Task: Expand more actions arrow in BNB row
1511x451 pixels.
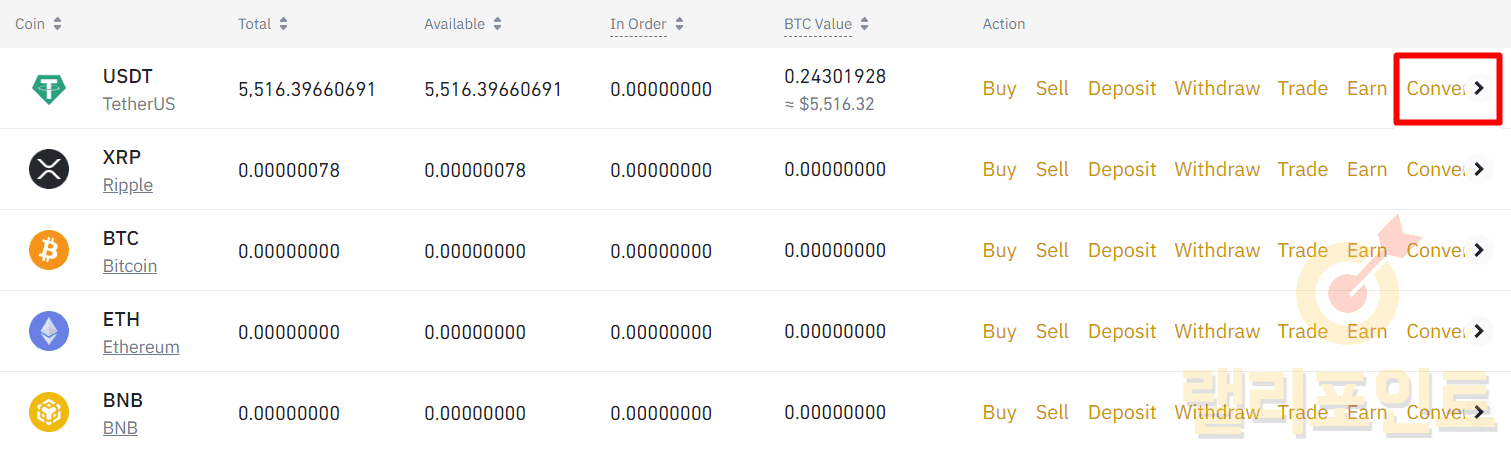Action: pos(1479,412)
